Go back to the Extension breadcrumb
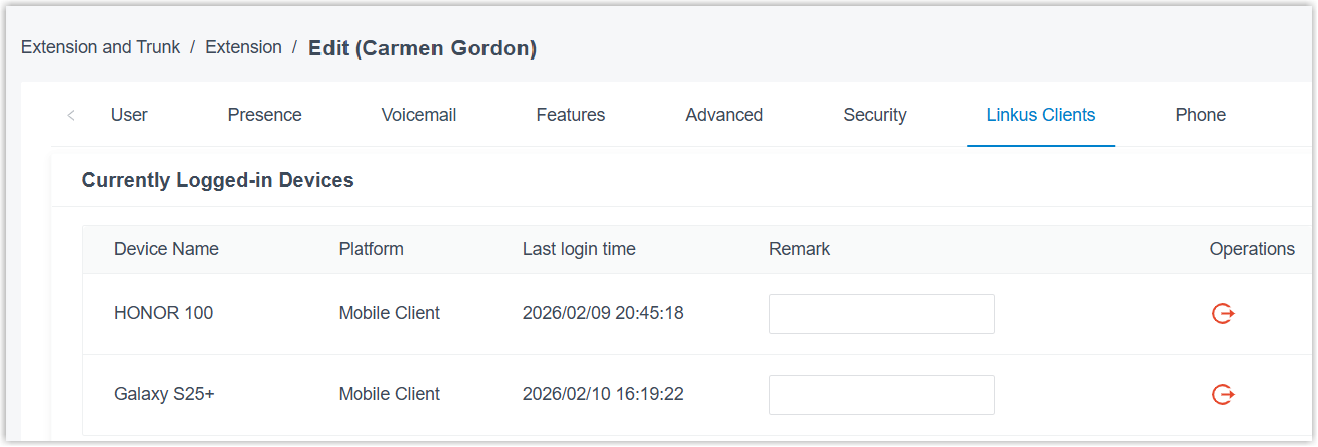 243,47
